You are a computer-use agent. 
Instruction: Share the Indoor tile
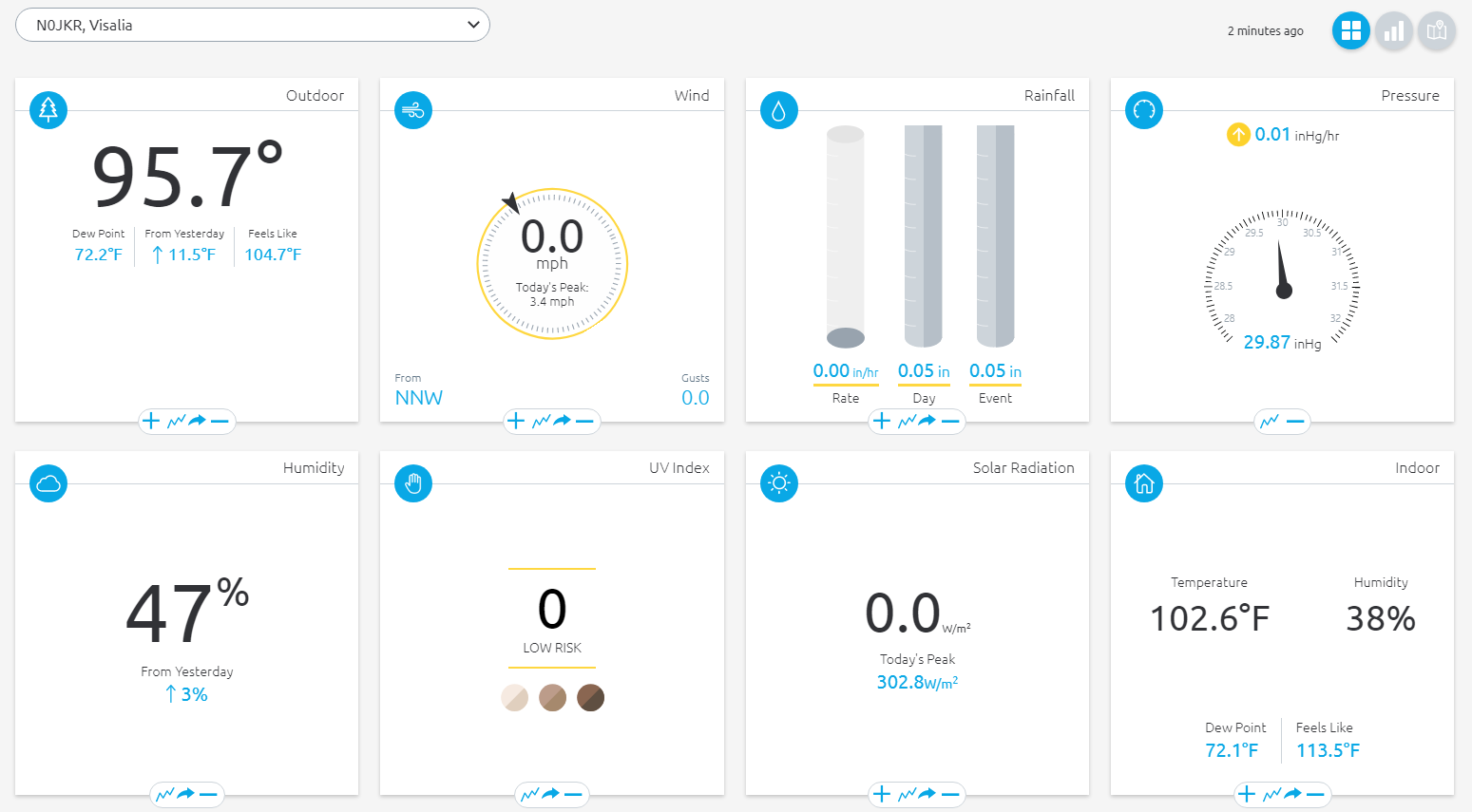pyautogui.click(x=1292, y=794)
